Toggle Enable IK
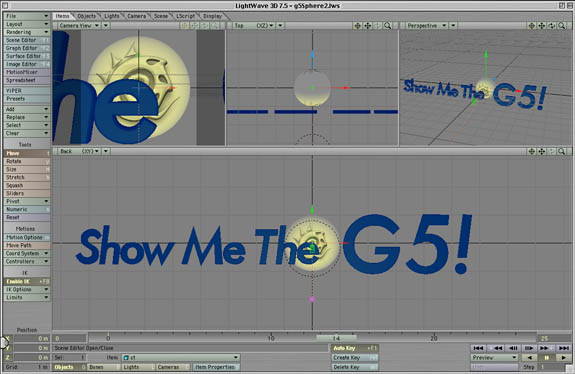Image resolution: width=575 pixels, height=374 pixels. pyautogui.click(x=26, y=282)
